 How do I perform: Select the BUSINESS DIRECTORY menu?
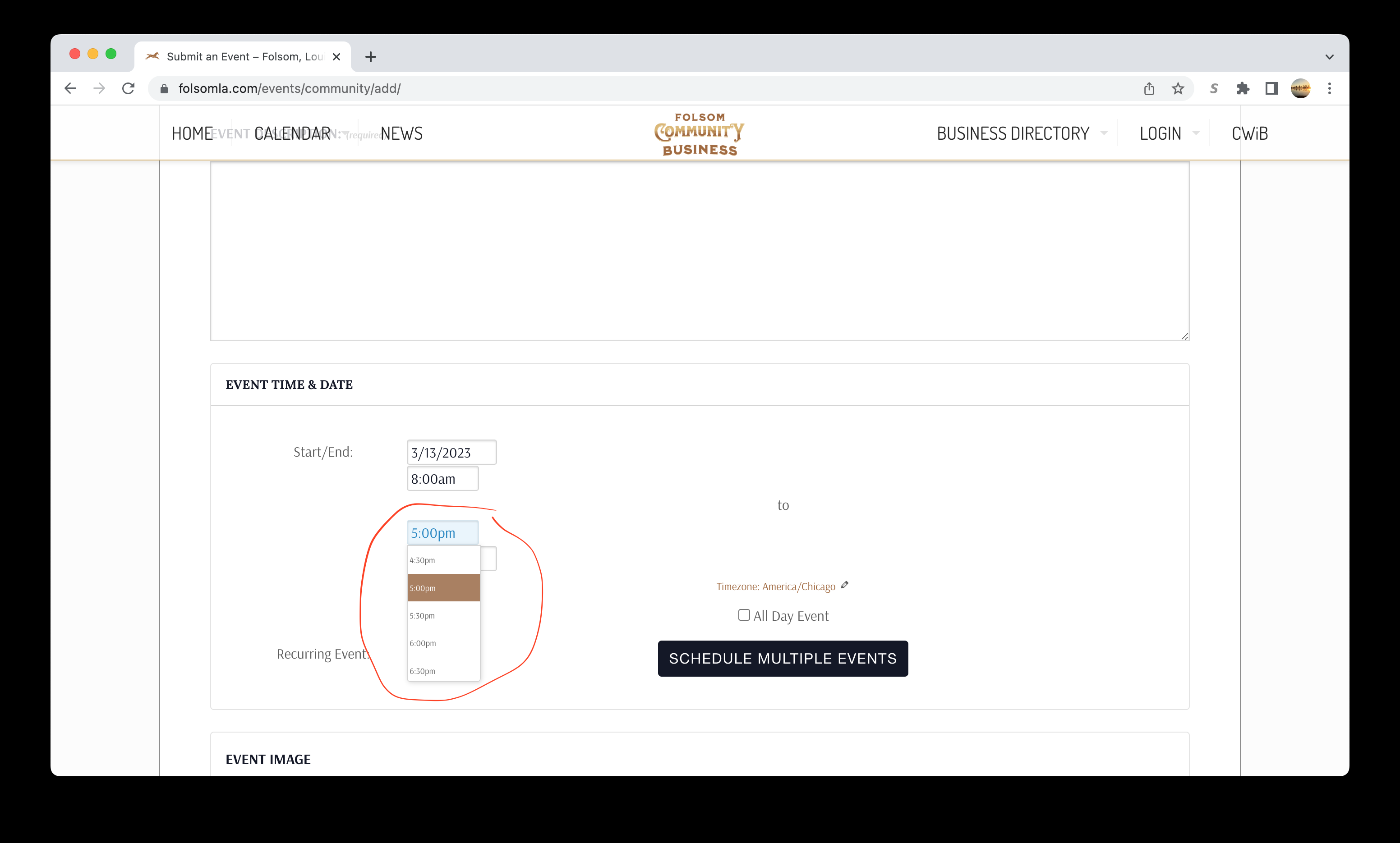pyautogui.click(x=1012, y=133)
